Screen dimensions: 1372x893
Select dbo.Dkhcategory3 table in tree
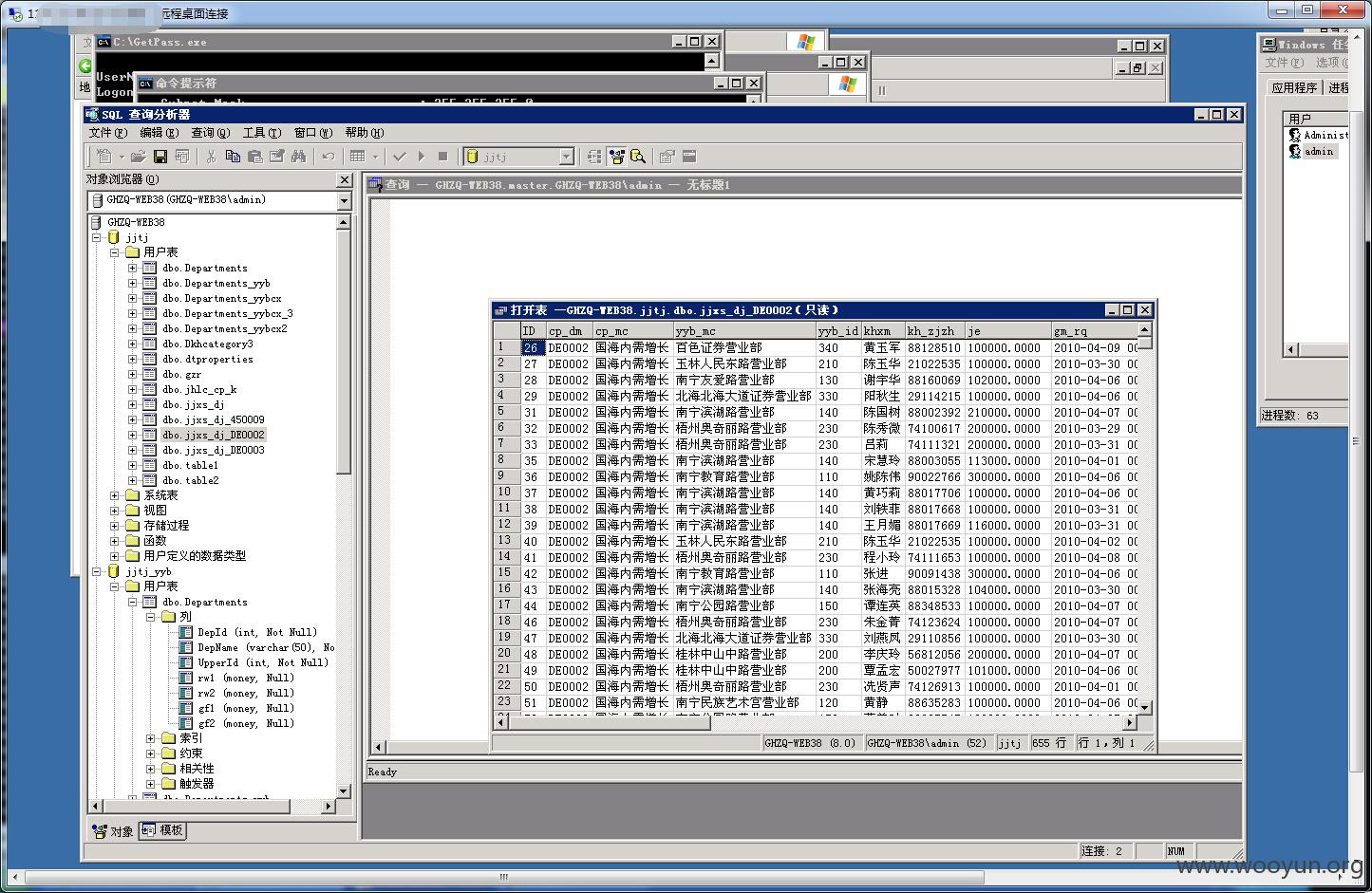(x=207, y=344)
